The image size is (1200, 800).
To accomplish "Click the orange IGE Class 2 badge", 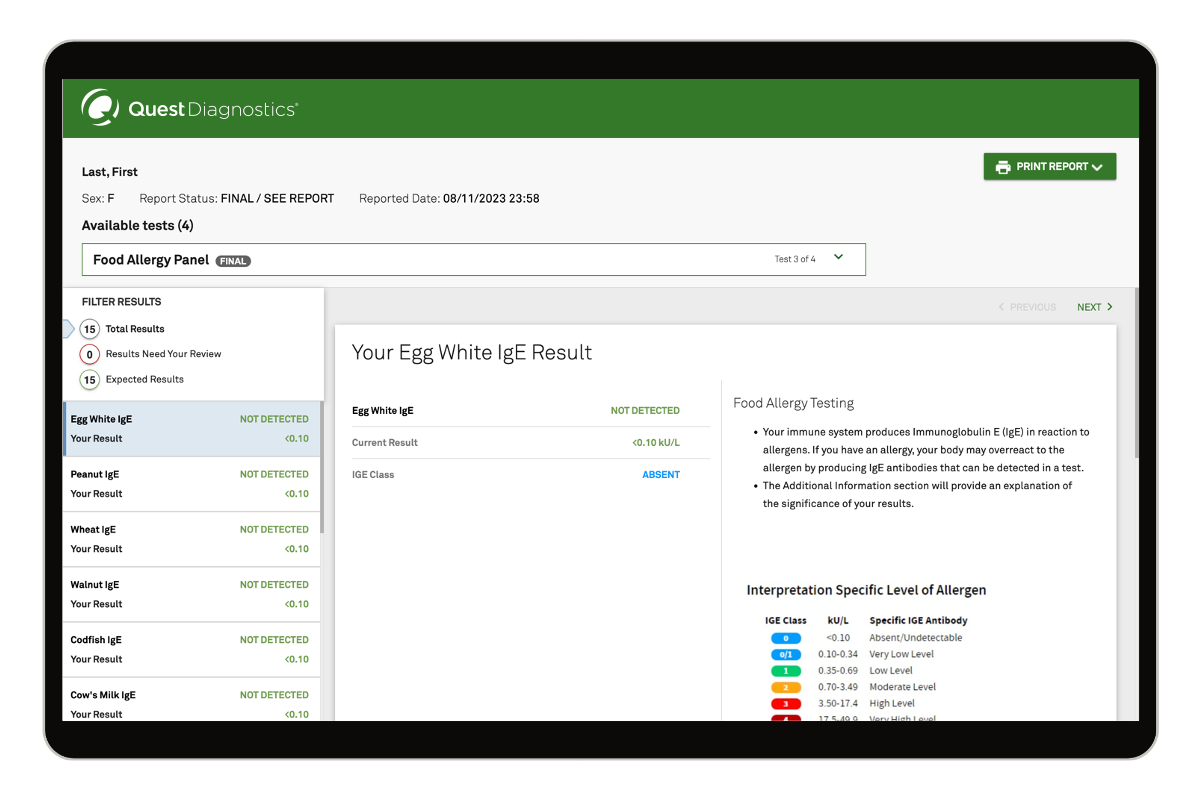I will point(785,687).
